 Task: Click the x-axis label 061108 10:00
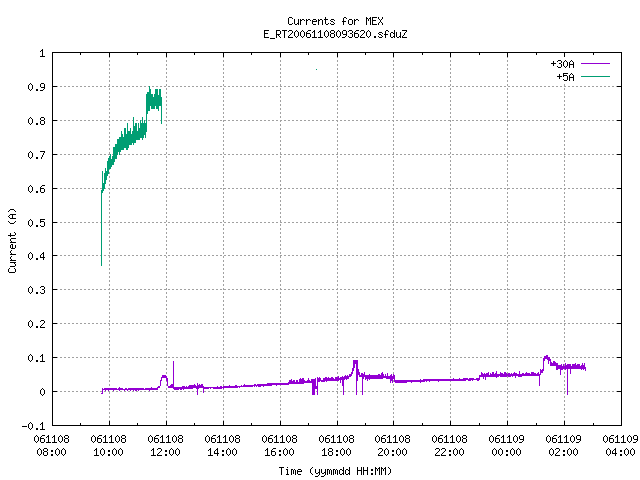(109, 446)
